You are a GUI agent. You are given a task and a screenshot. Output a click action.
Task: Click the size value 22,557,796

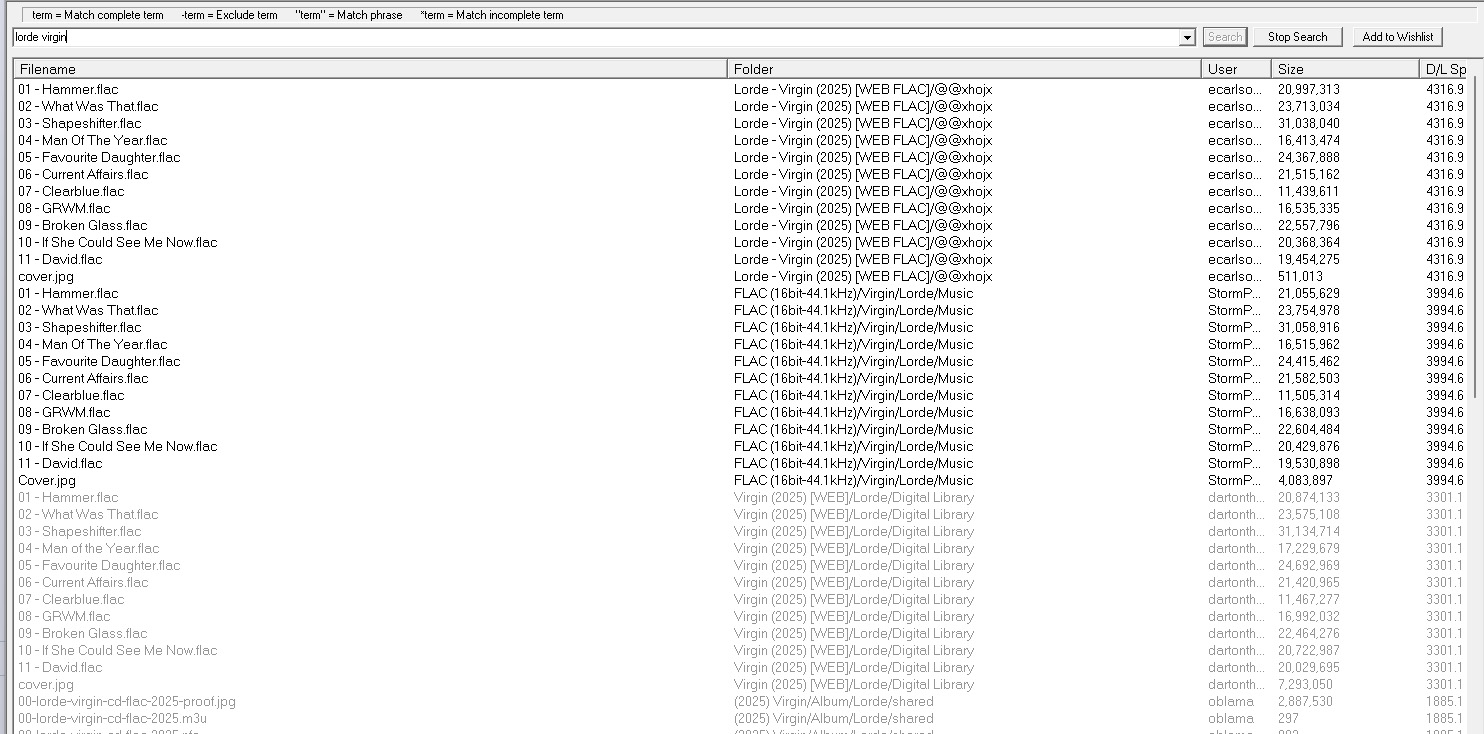click(x=1309, y=225)
